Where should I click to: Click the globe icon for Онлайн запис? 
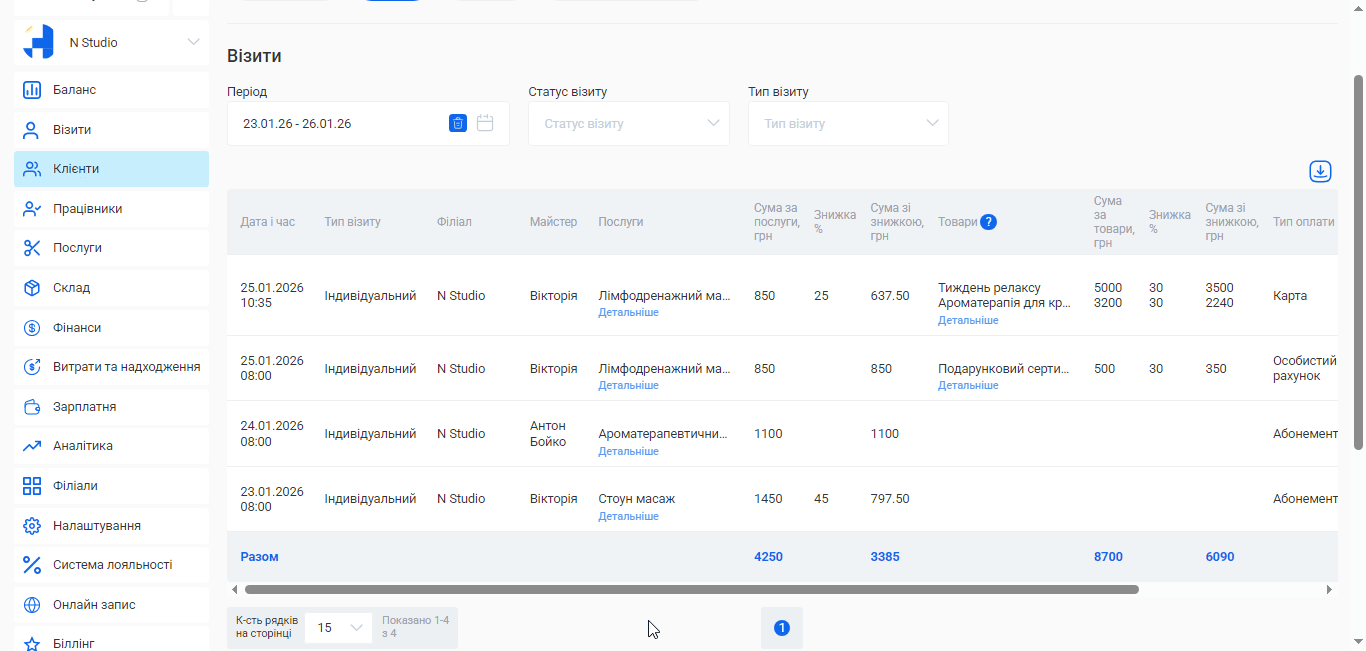(32, 605)
